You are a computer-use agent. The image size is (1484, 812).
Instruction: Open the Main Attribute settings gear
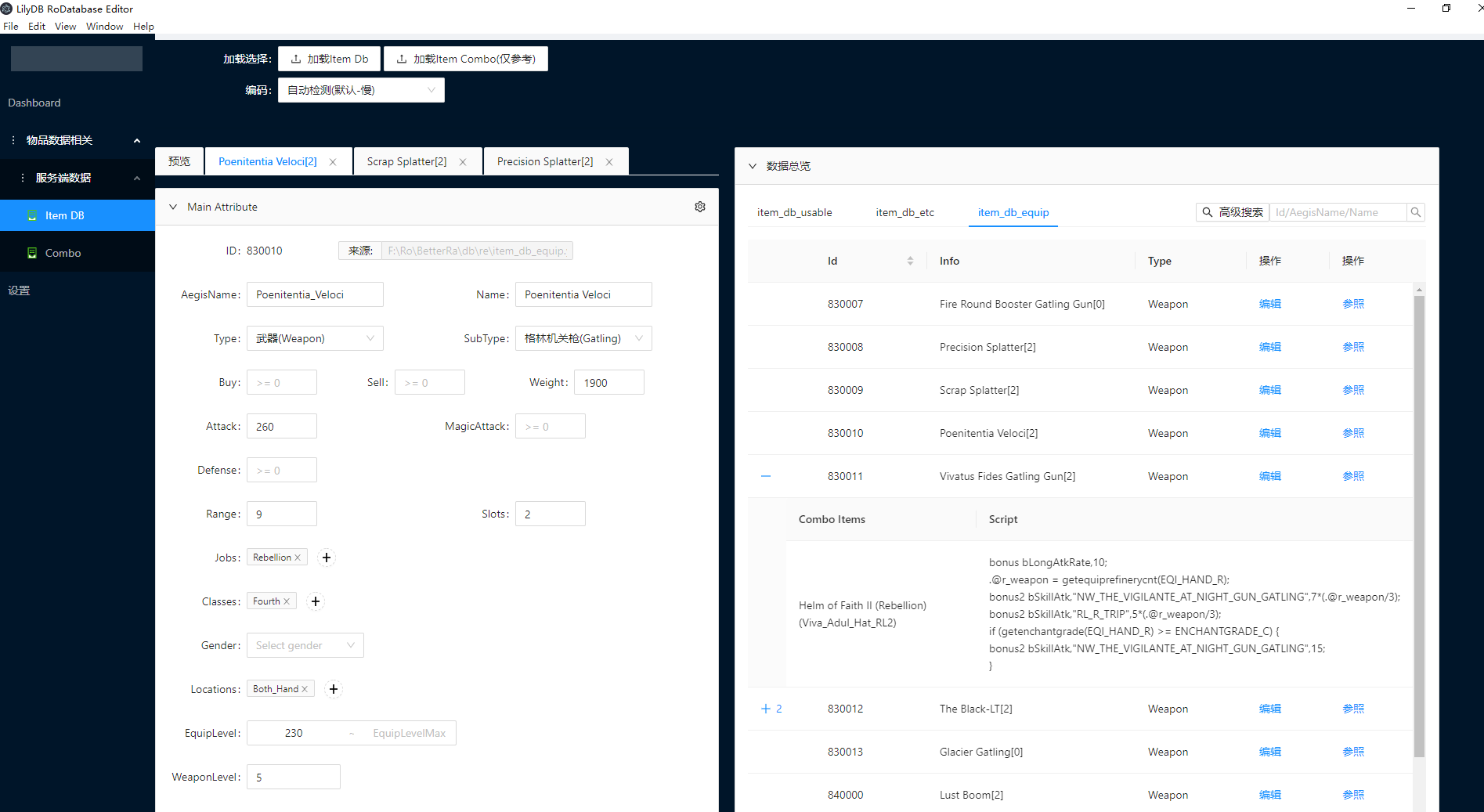tap(699, 207)
